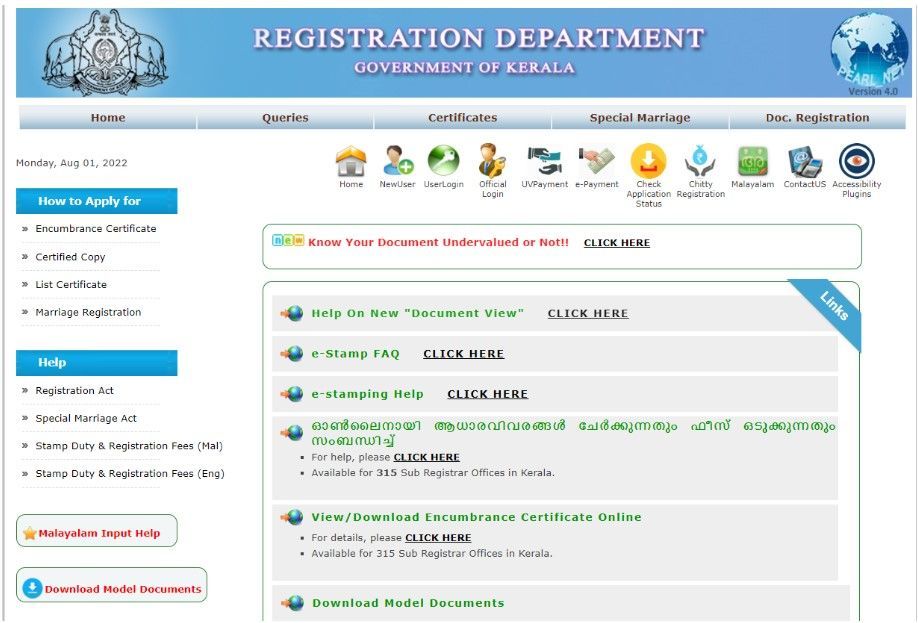Switch site language using the Malayalam icon
This screenshot has height=623, width=918.
pos(753,160)
